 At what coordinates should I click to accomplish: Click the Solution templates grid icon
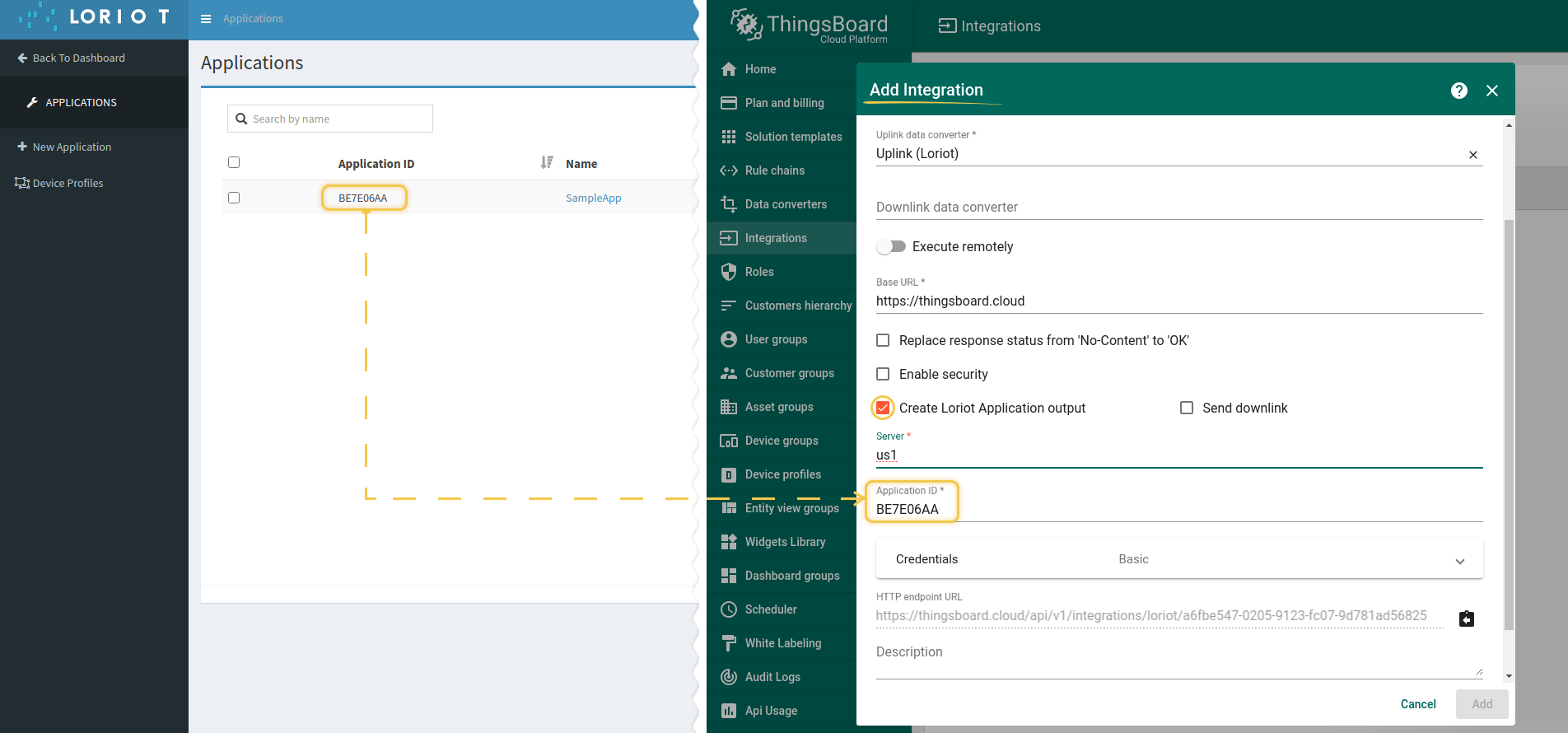tap(729, 137)
